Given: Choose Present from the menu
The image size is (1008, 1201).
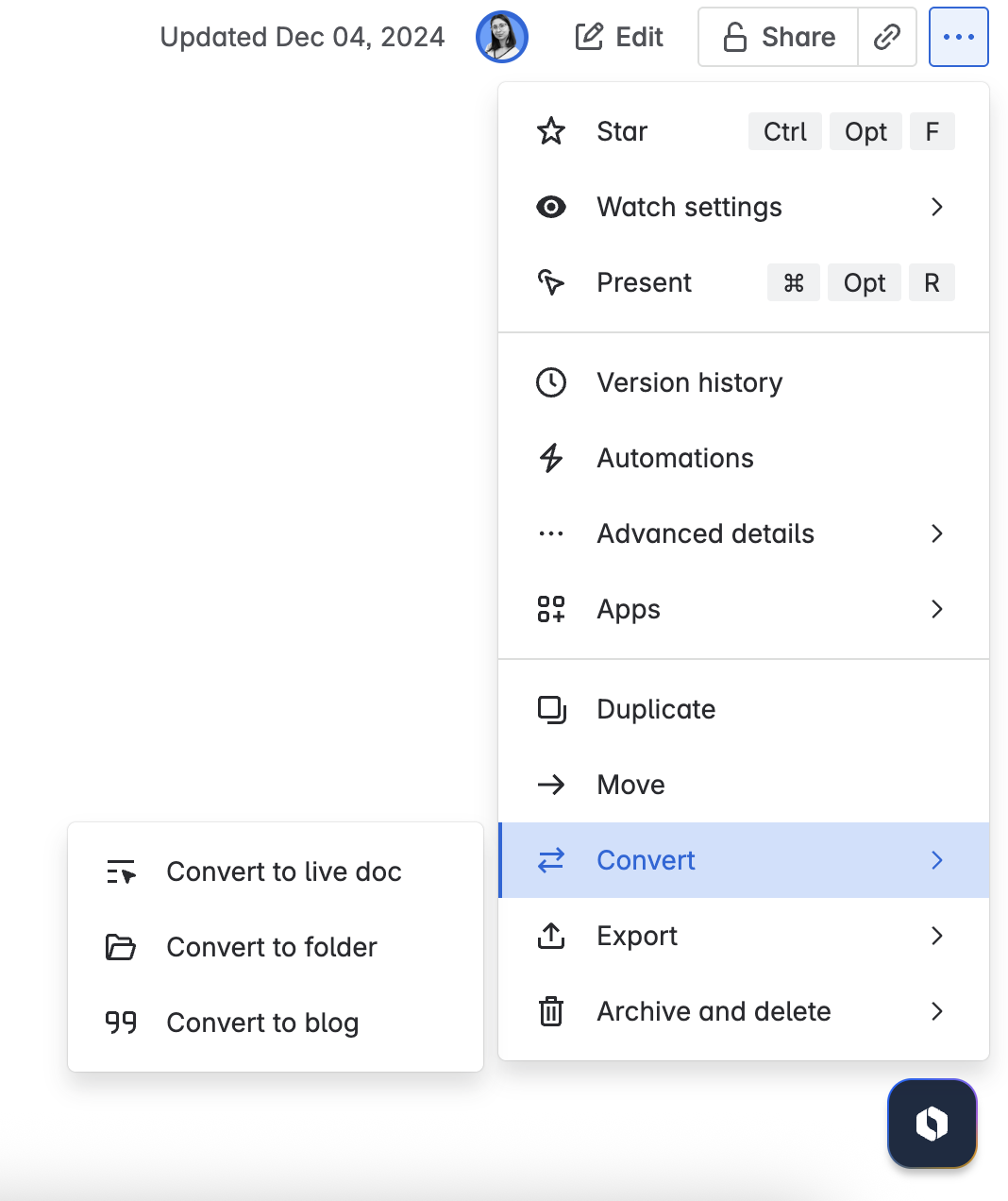Looking at the screenshot, I should pos(744,282).
